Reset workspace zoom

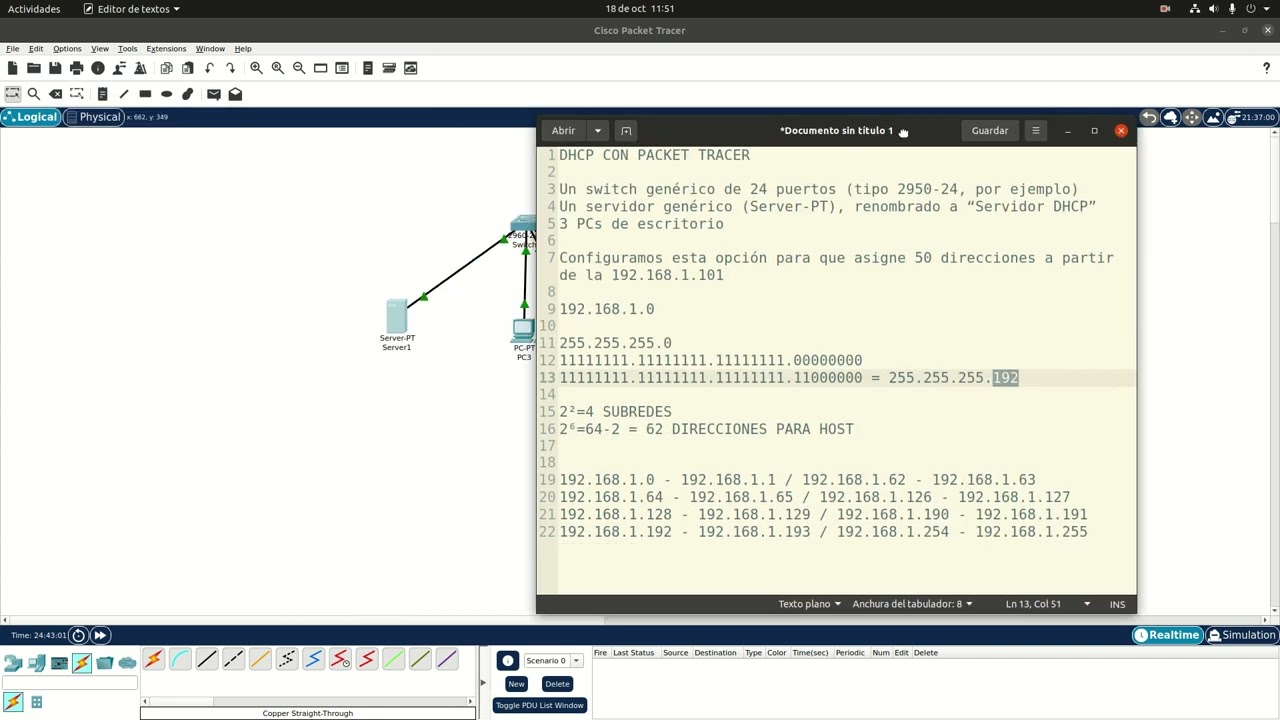pos(278,68)
